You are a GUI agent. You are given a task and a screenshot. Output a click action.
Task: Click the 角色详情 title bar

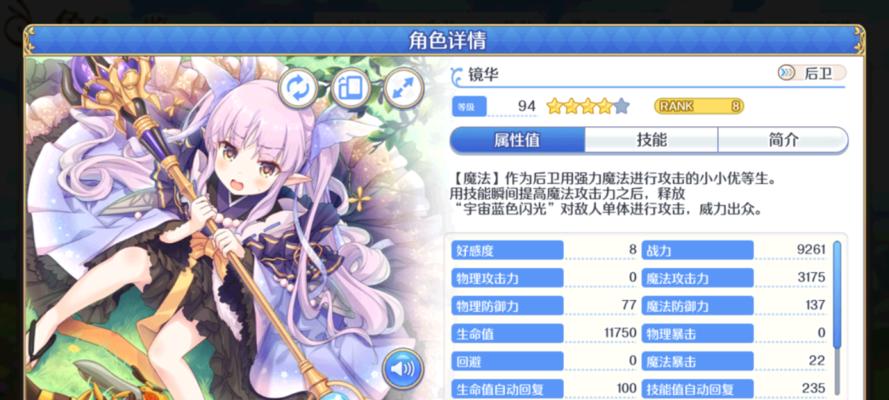[444, 40]
